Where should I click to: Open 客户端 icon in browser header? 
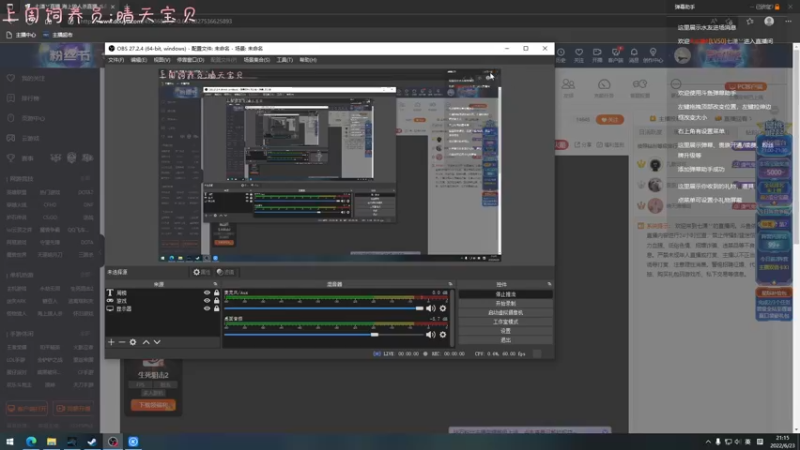(x=616, y=55)
